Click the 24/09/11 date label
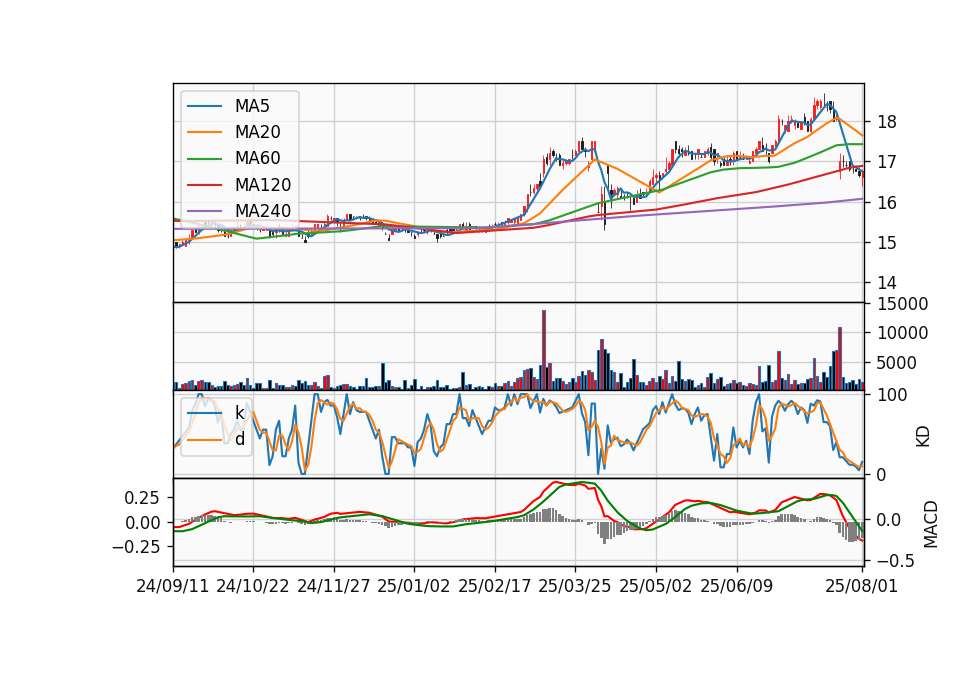The width and height of the screenshot is (960, 690). tap(173, 586)
